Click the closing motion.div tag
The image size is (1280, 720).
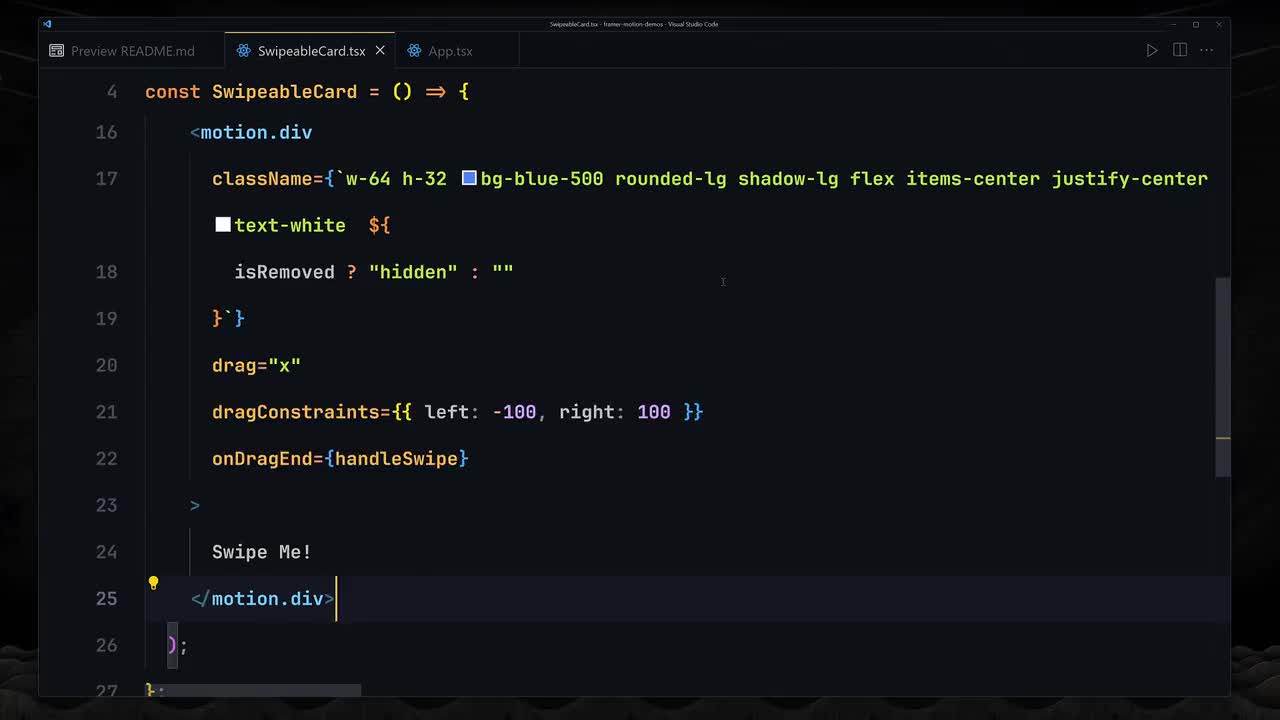point(262,599)
